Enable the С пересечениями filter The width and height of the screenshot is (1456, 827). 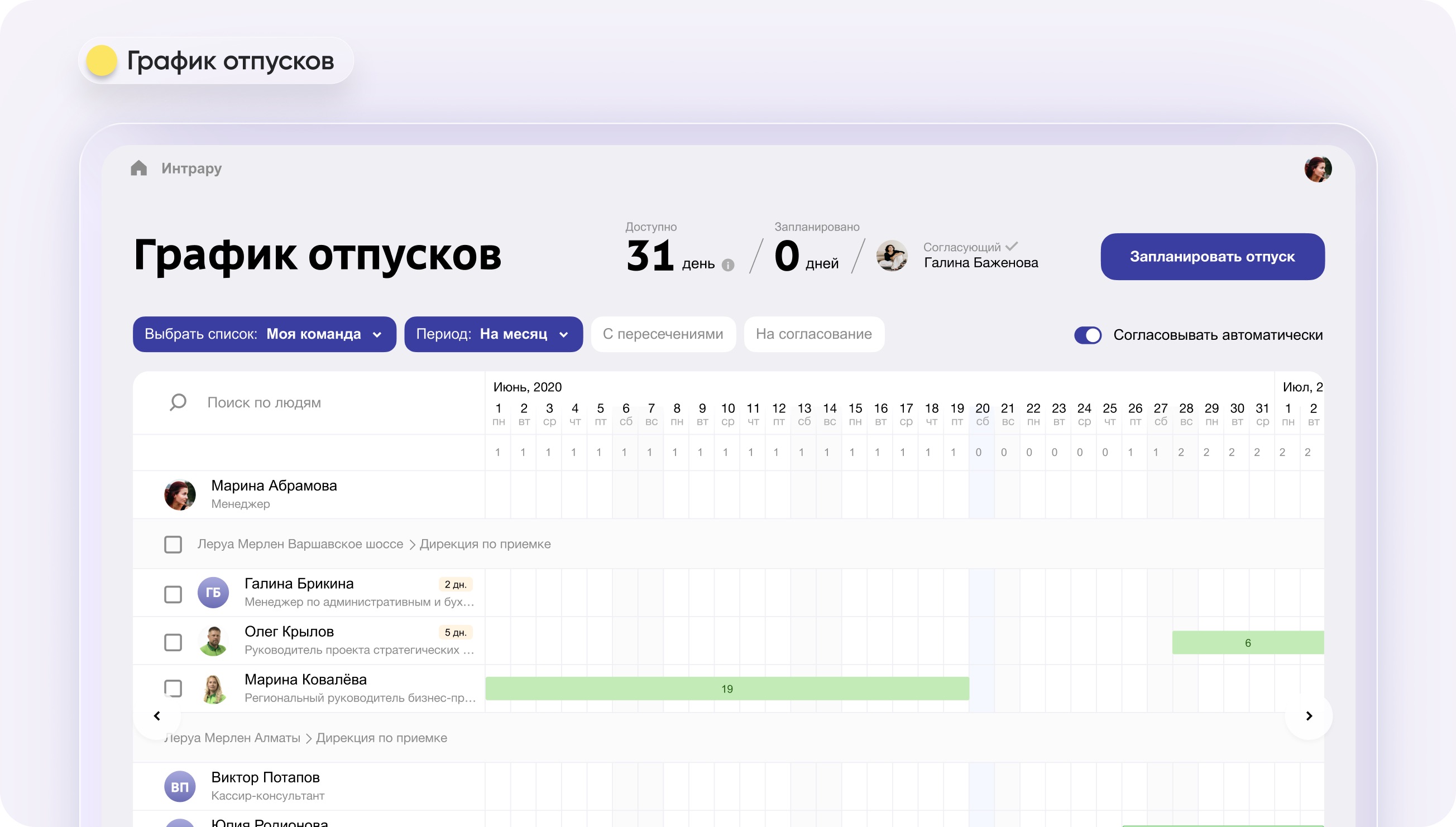(662, 334)
